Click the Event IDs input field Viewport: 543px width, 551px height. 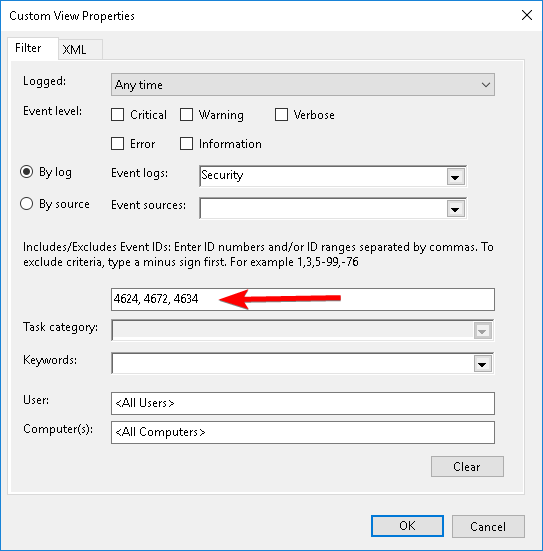click(x=303, y=299)
